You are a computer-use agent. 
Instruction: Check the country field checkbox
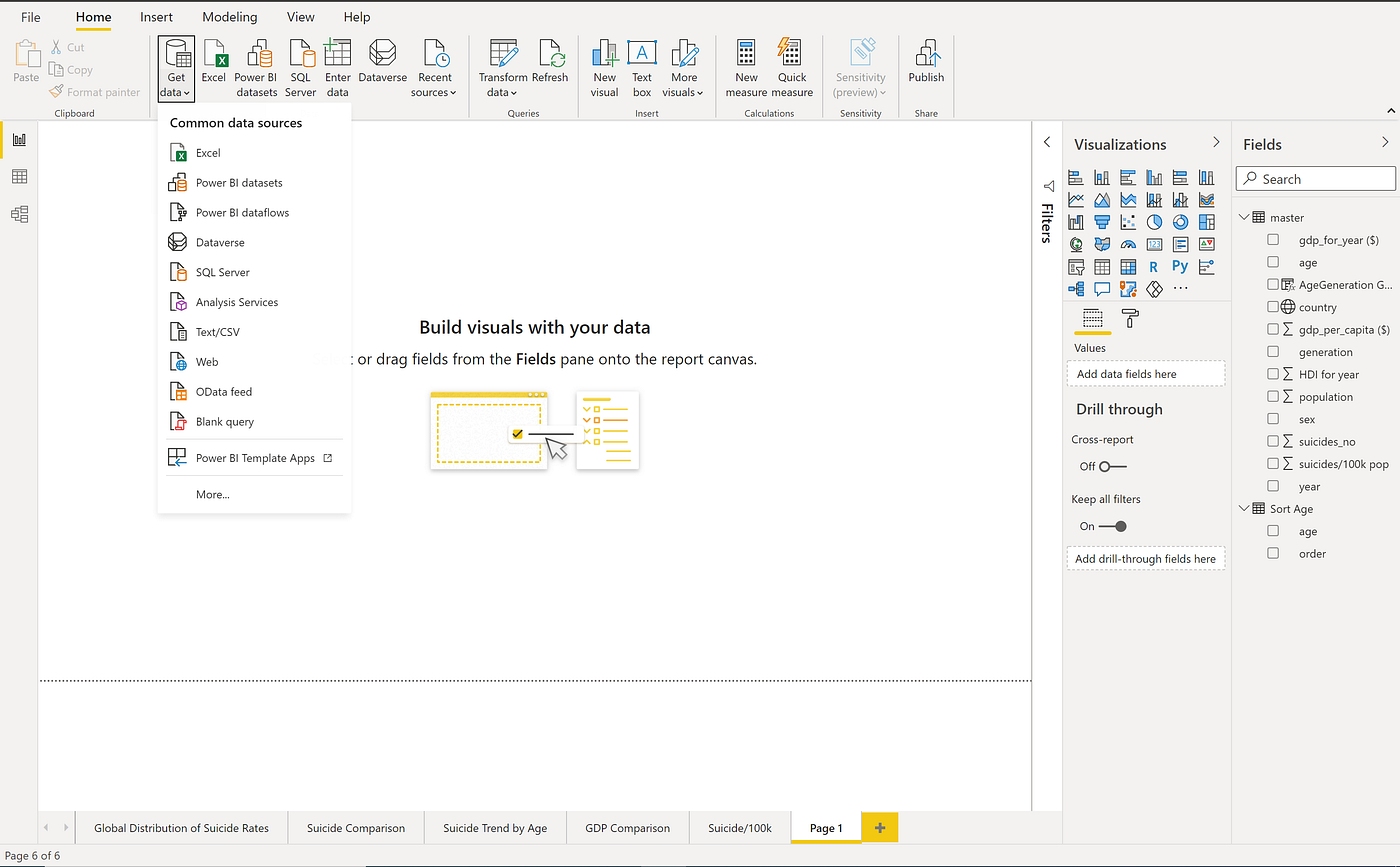(1273, 307)
